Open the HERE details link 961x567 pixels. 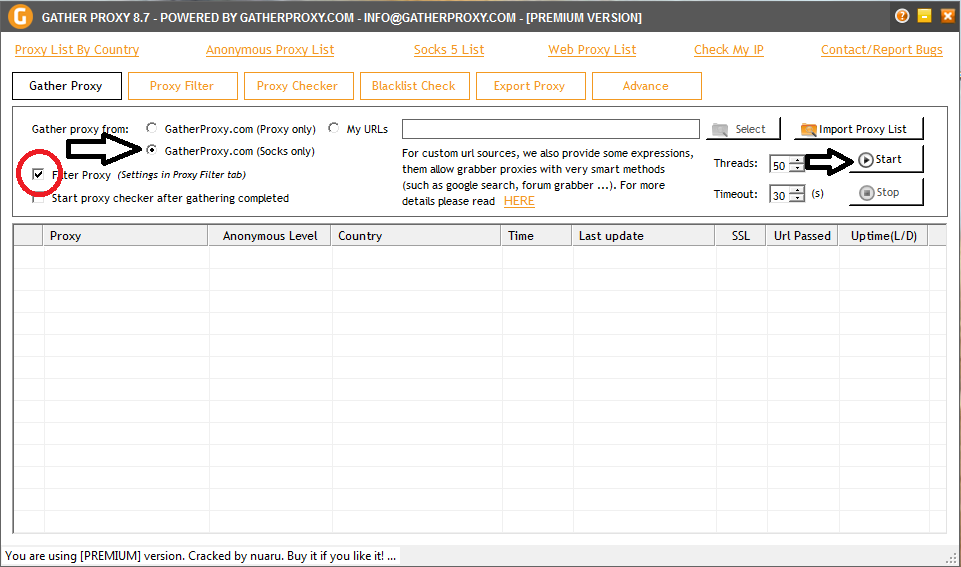pyautogui.click(x=519, y=201)
